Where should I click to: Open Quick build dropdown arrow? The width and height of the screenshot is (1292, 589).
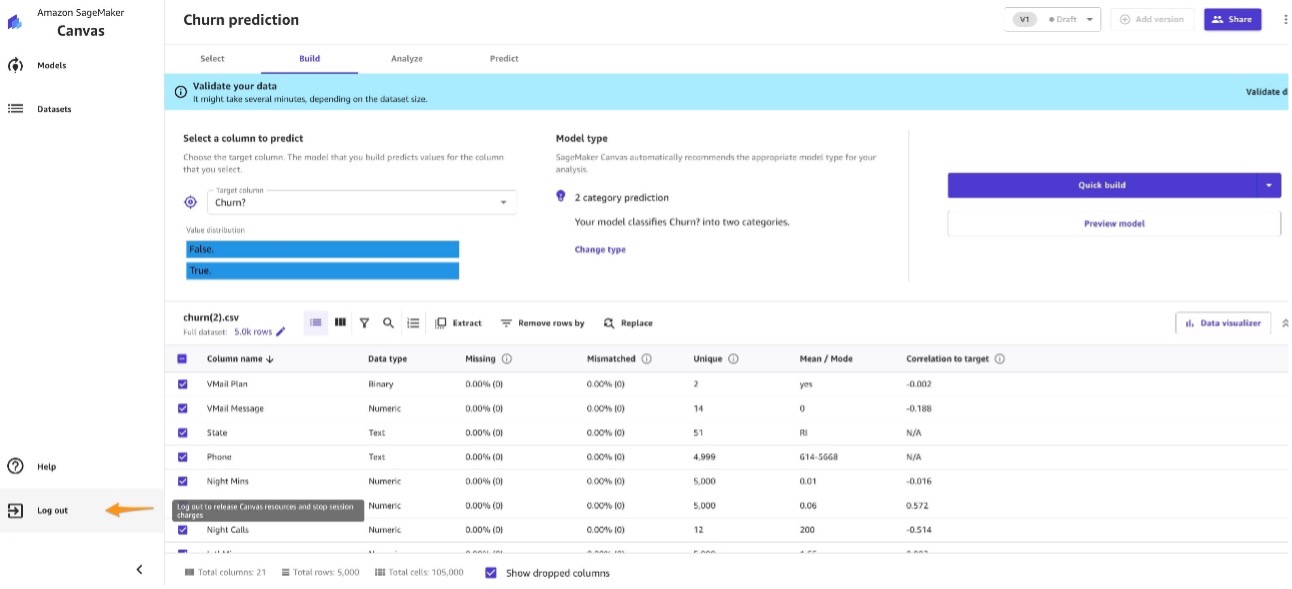tap(1268, 185)
